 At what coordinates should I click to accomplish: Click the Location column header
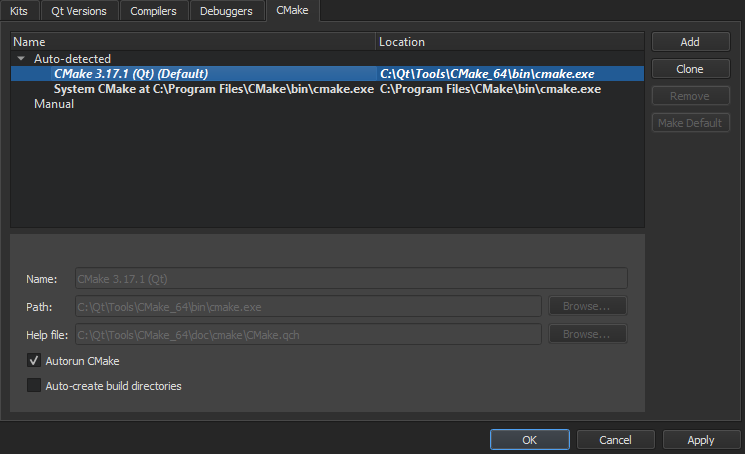pos(508,42)
